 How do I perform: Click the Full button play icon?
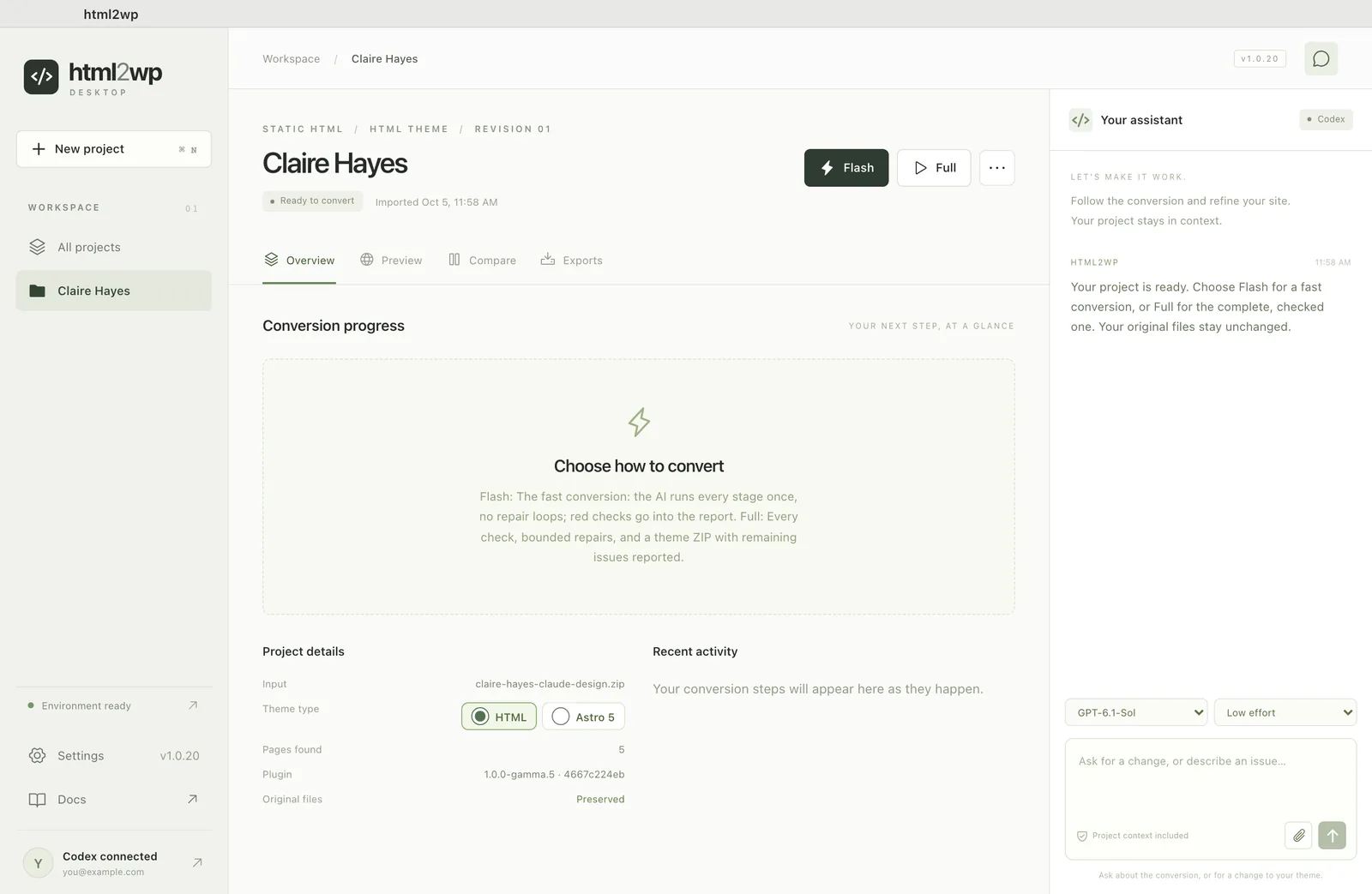pyautogui.click(x=920, y=168)
